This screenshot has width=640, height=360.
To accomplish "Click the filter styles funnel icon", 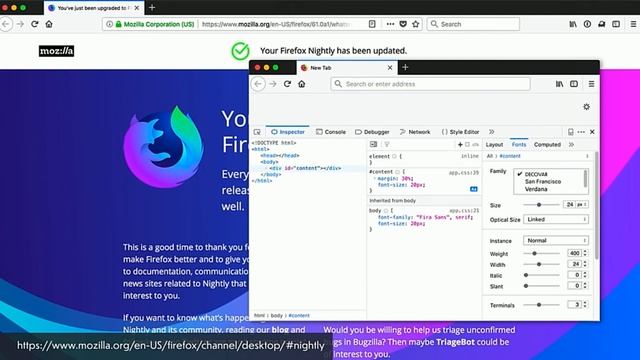I will tap(387, 144).
